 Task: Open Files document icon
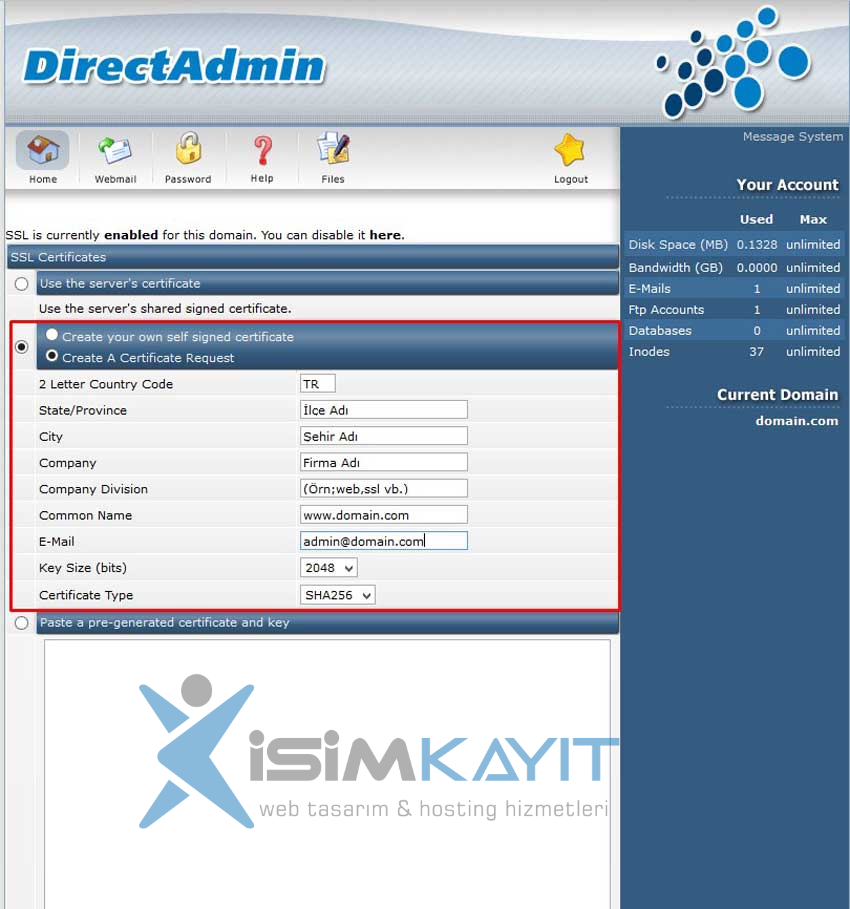pyautogui.click(x=333, y=148)
